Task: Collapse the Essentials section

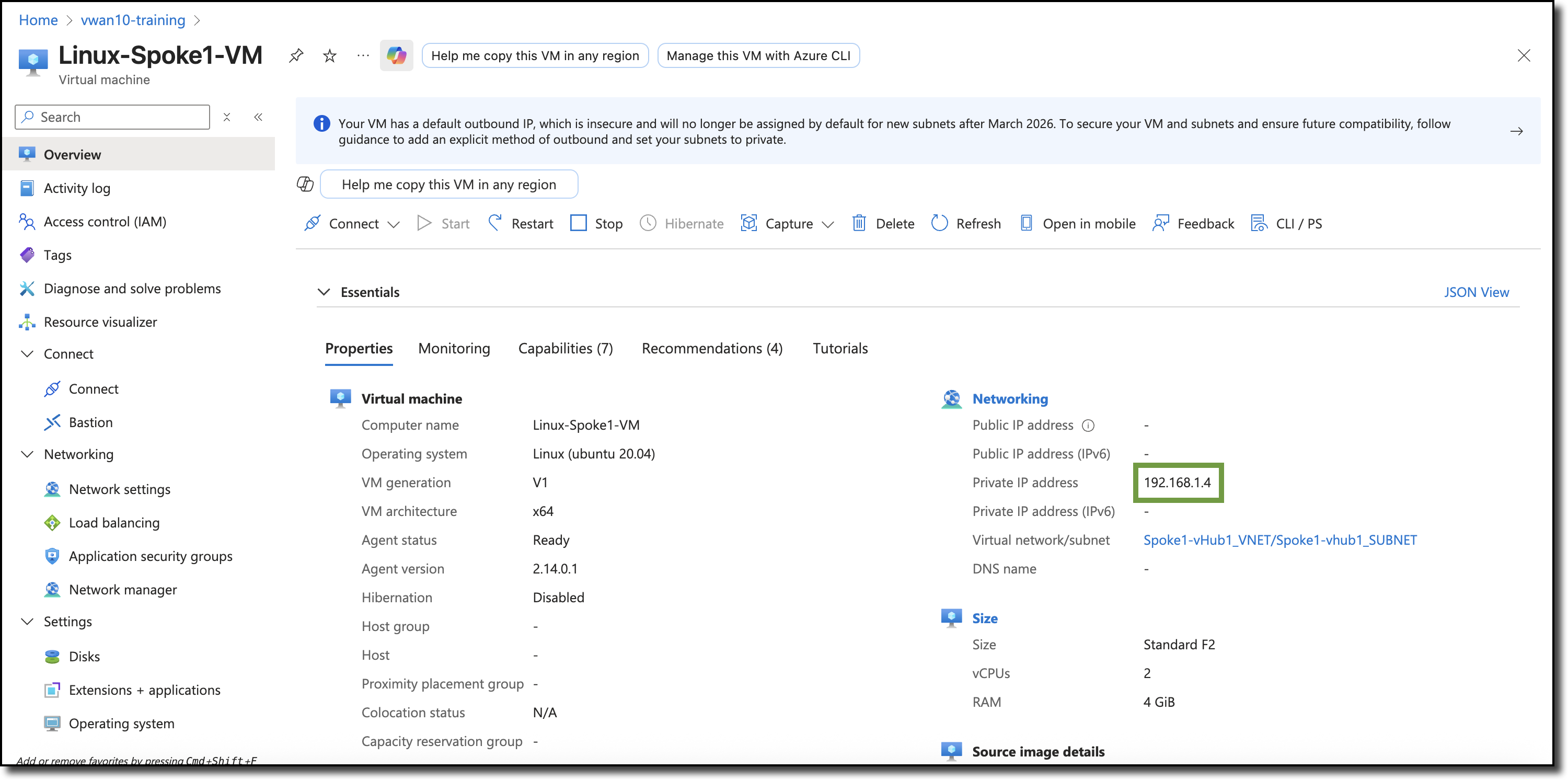Action: click(x=324, y=292)
